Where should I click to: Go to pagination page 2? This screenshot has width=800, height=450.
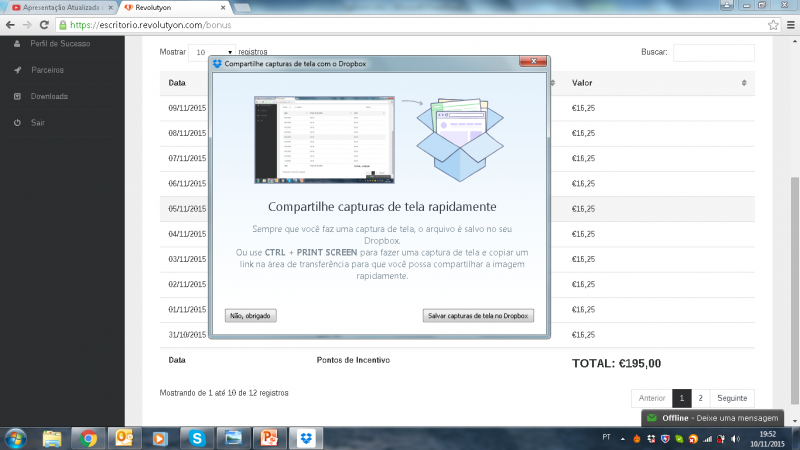(x=701, y=398)
